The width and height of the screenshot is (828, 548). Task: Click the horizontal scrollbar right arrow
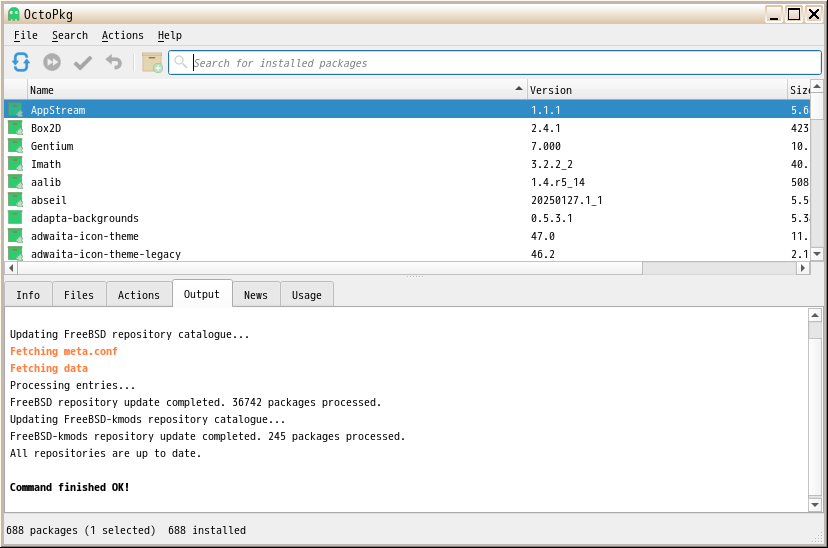click(x=803, y=268)
